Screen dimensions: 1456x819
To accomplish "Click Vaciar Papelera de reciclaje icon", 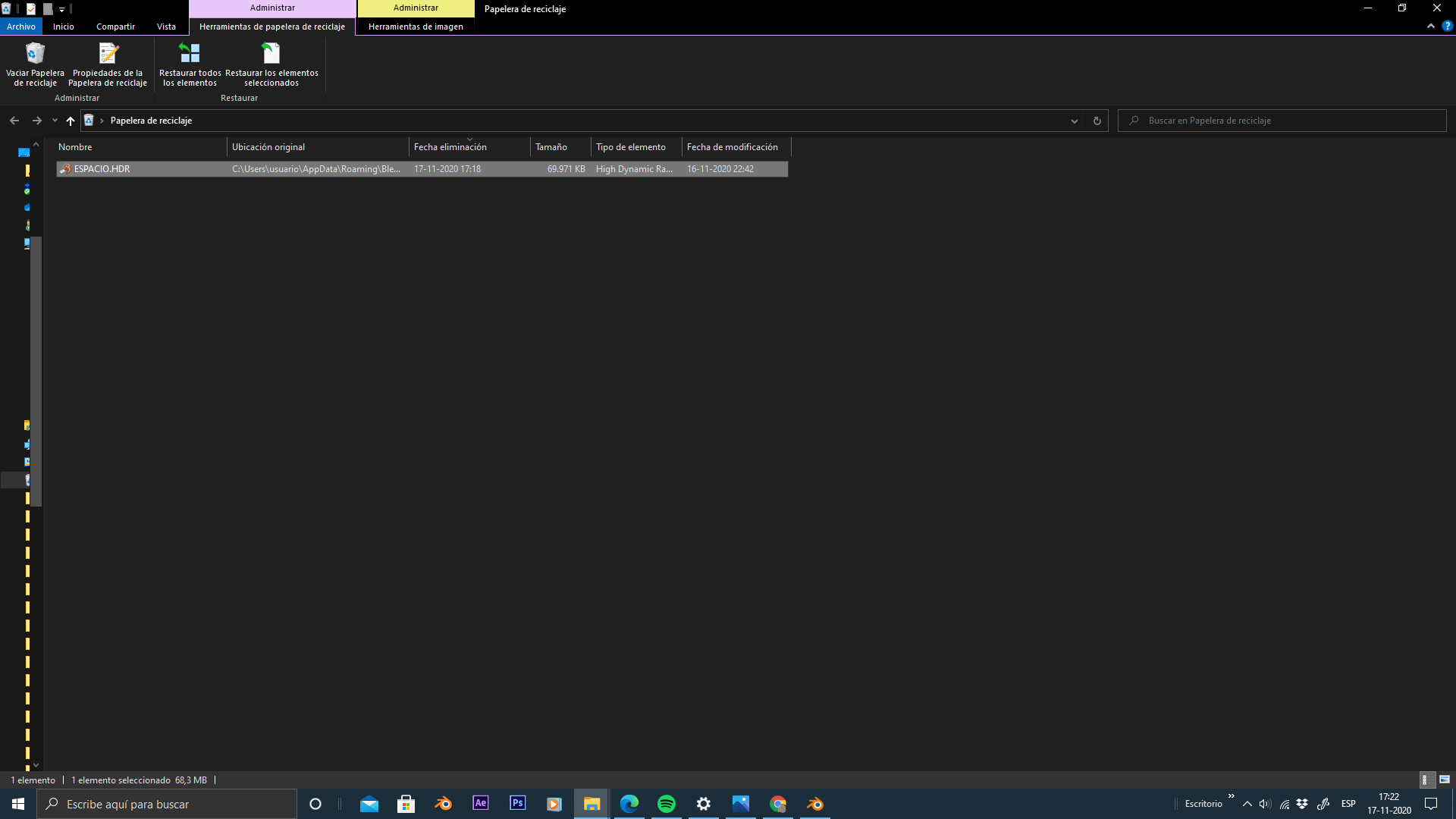I will pos(35,54).
